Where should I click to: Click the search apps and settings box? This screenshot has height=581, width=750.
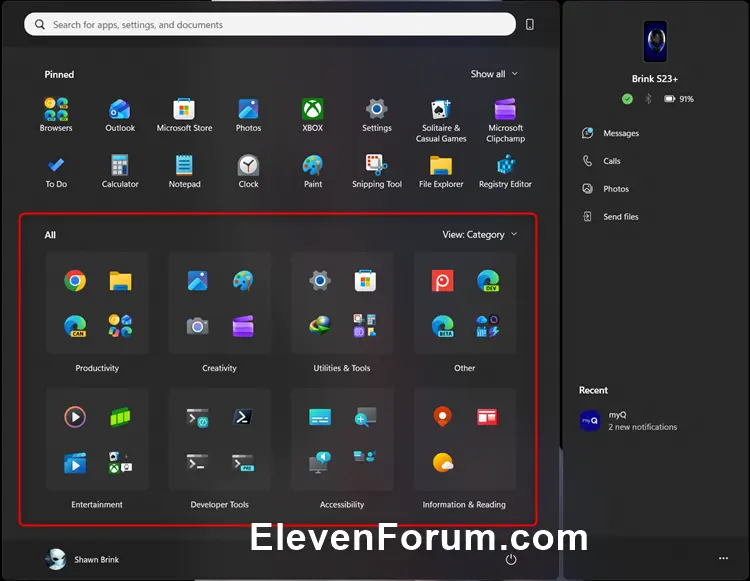coord(270,24)
